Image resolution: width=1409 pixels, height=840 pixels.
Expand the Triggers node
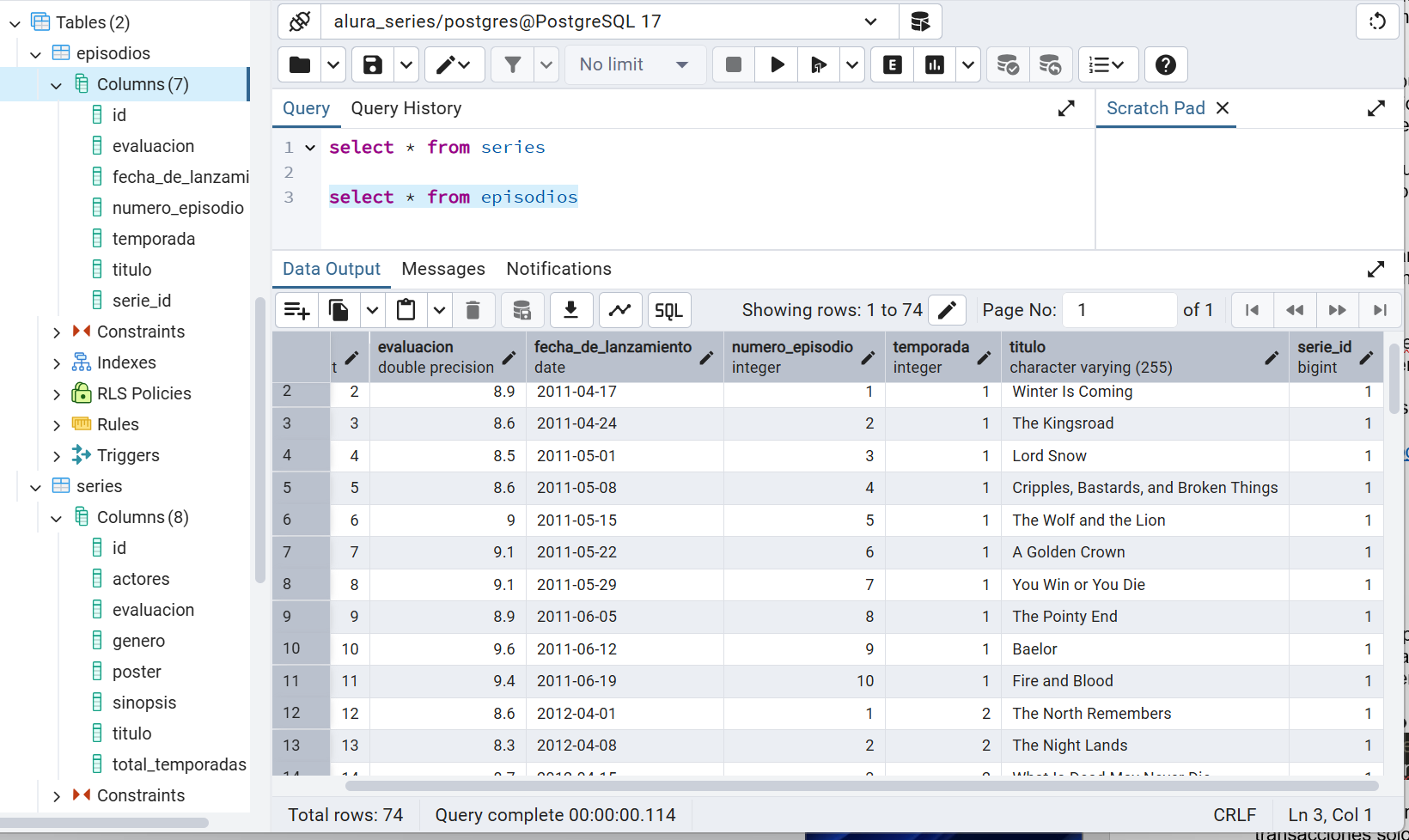[x=56, y=456]
